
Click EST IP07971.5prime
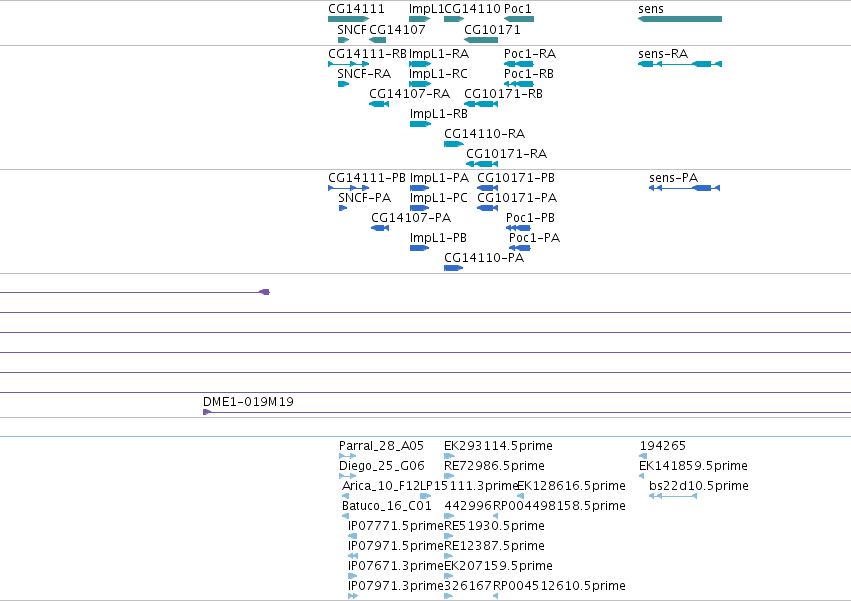click(x=353, y=557)
